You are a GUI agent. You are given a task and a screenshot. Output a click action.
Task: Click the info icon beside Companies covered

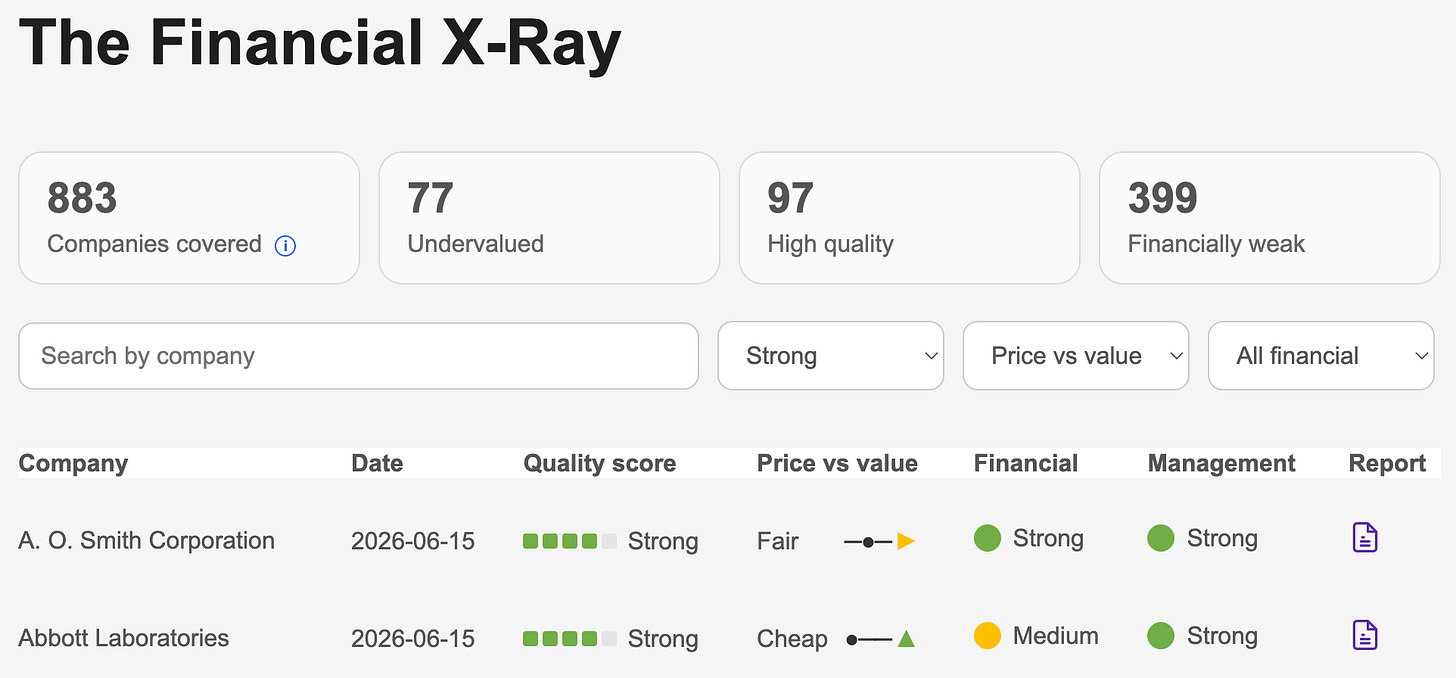point(285,245)
